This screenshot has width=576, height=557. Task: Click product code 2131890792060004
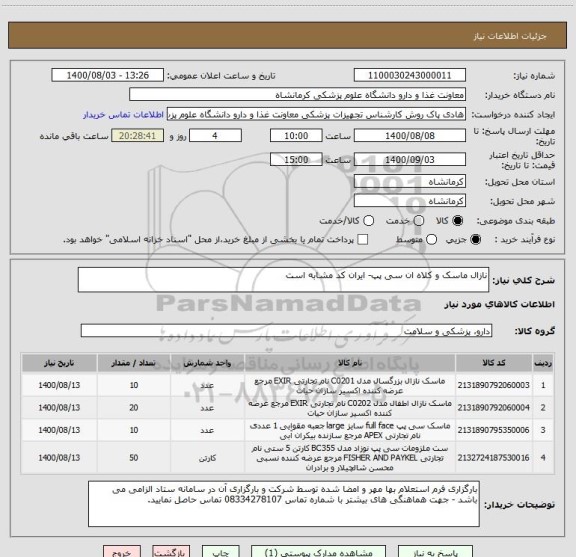(493, 407)
